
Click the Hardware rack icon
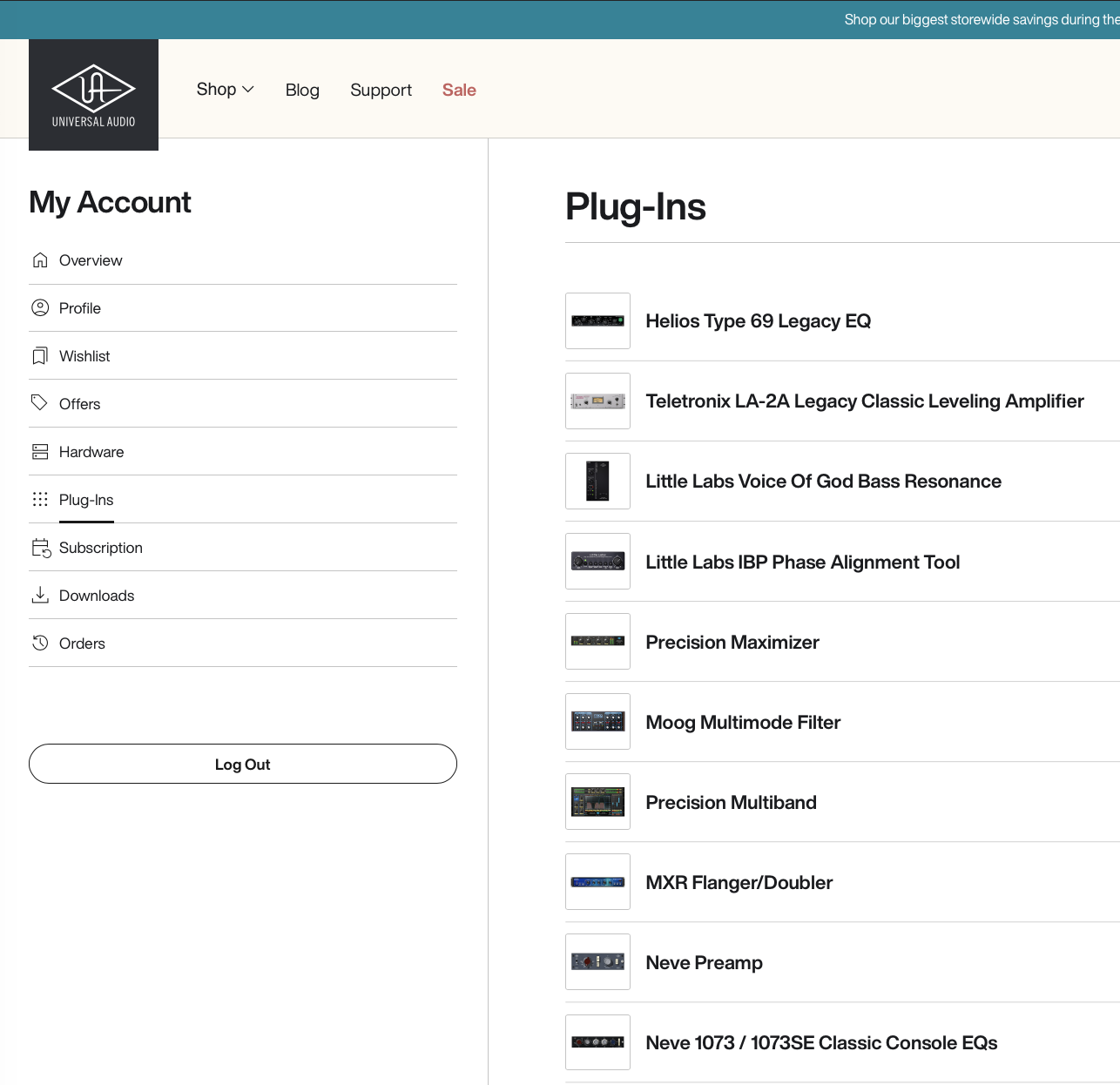click(40, 452)
